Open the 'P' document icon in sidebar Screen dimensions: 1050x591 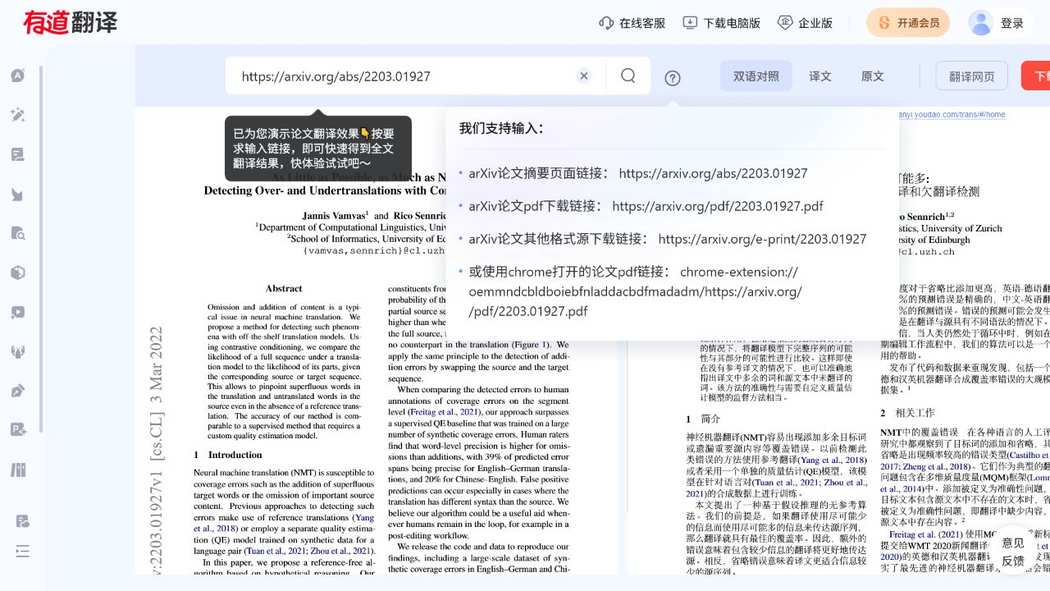(18, 430)
